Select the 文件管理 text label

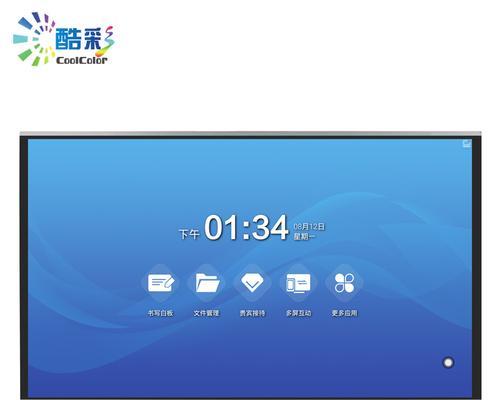(x=206, y=313)
